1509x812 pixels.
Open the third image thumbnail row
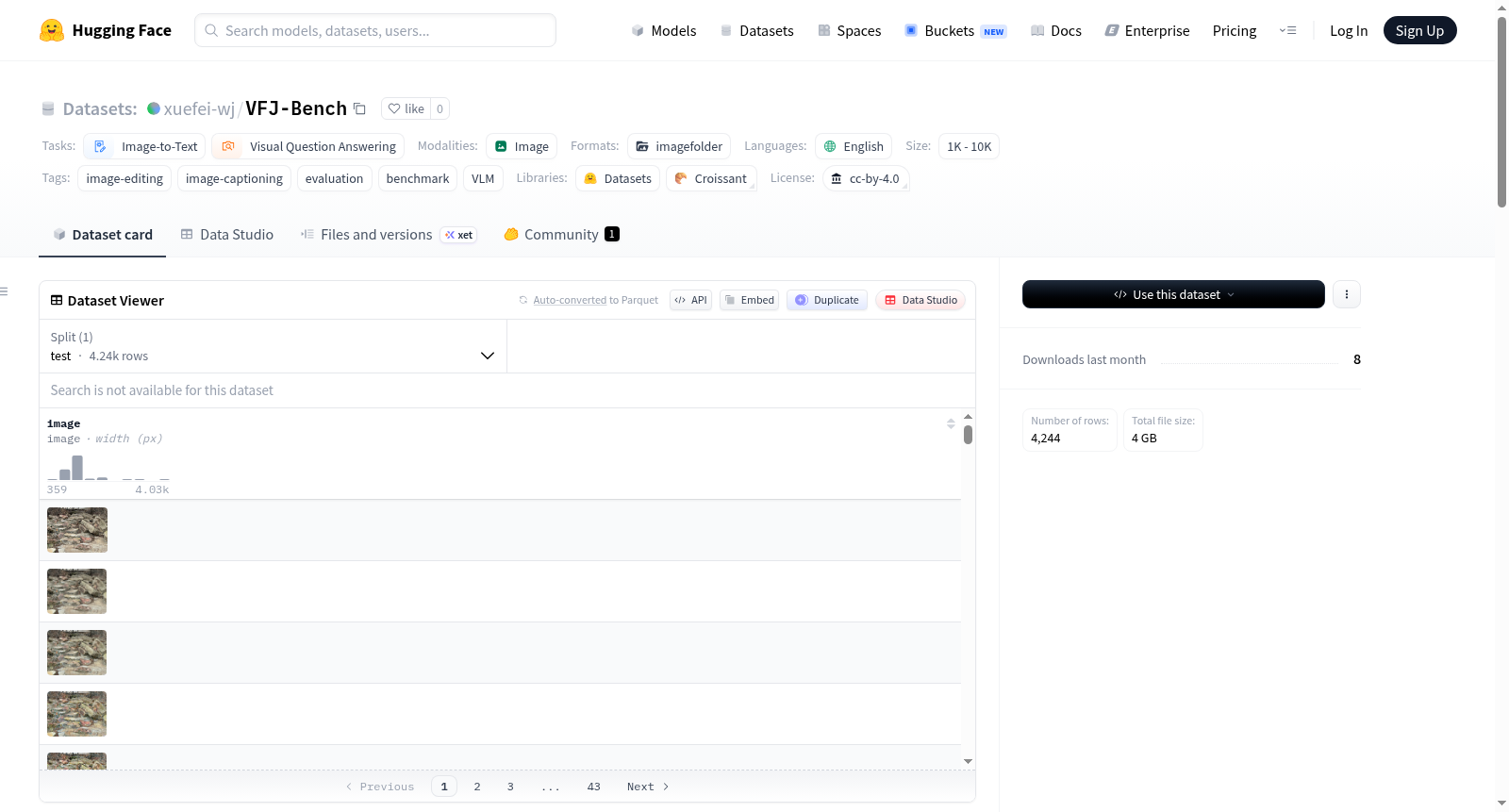(x=77, y=653)
